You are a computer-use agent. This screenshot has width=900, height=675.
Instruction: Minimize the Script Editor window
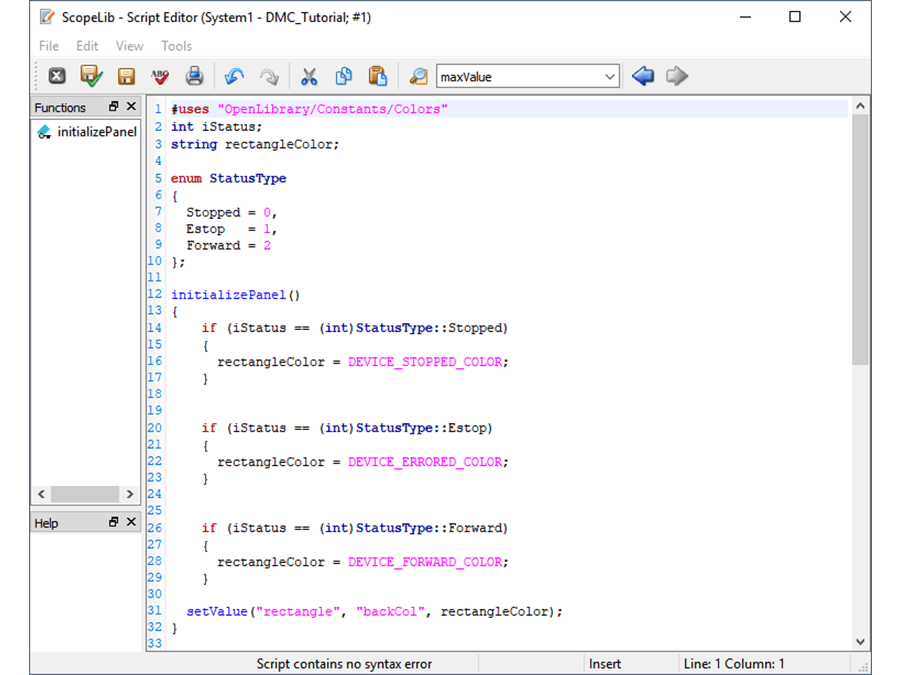click(x=745, y=17)
